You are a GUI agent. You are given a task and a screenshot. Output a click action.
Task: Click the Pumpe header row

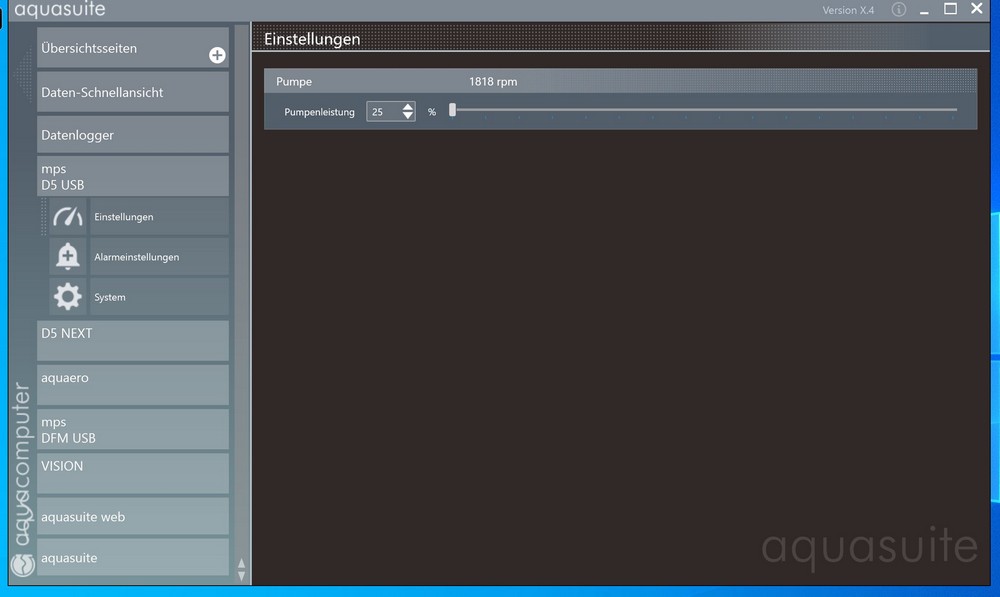click(x=620, y=81)
